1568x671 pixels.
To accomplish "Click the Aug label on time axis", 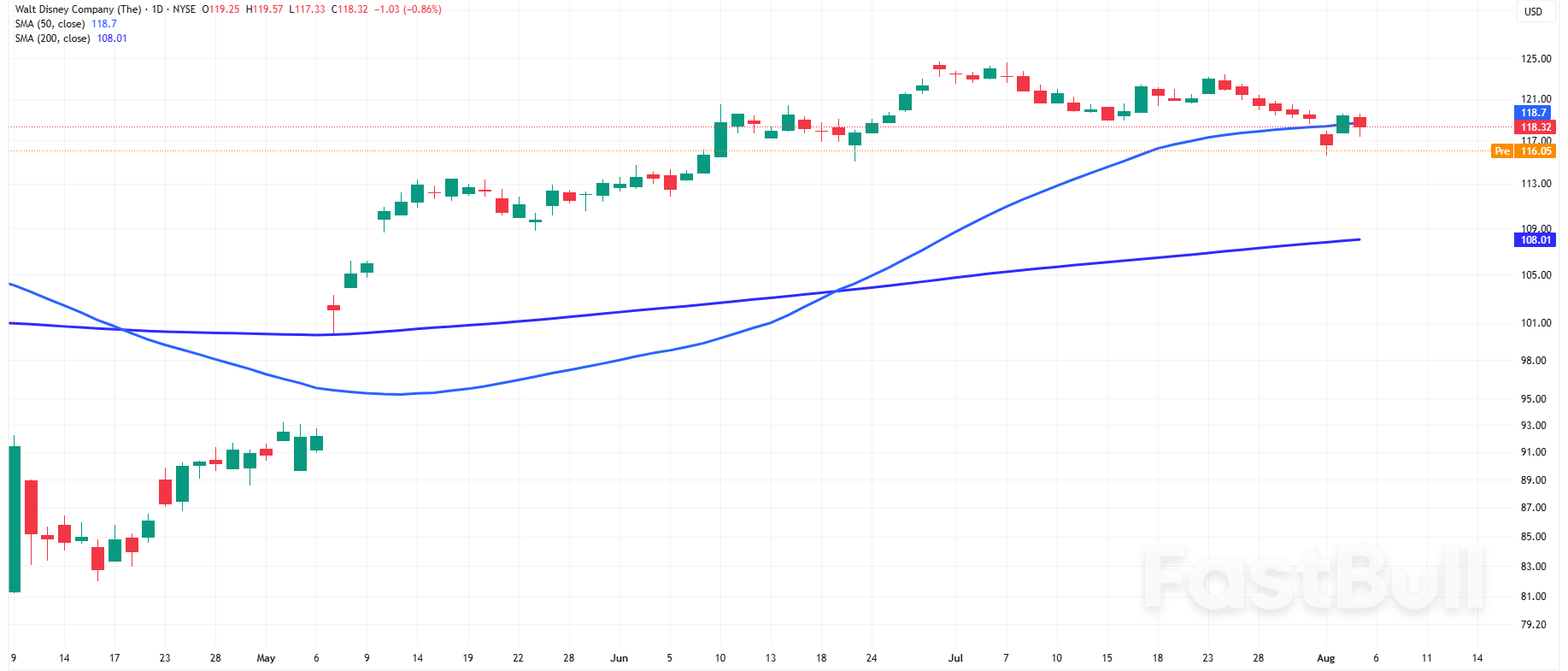I will pyautogui.click(x=1325, y=658).
